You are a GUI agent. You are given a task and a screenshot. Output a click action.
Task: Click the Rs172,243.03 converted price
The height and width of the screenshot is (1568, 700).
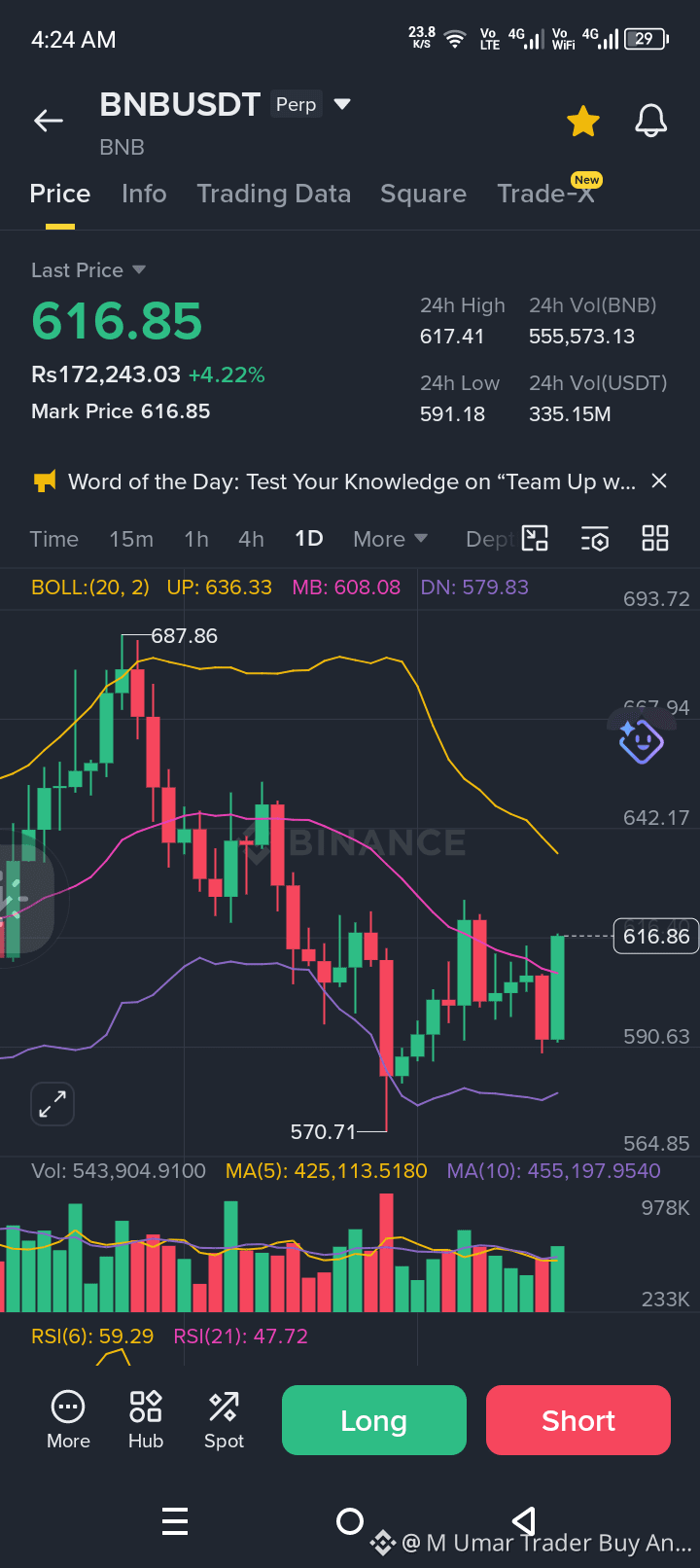click(x=106, y=374)
